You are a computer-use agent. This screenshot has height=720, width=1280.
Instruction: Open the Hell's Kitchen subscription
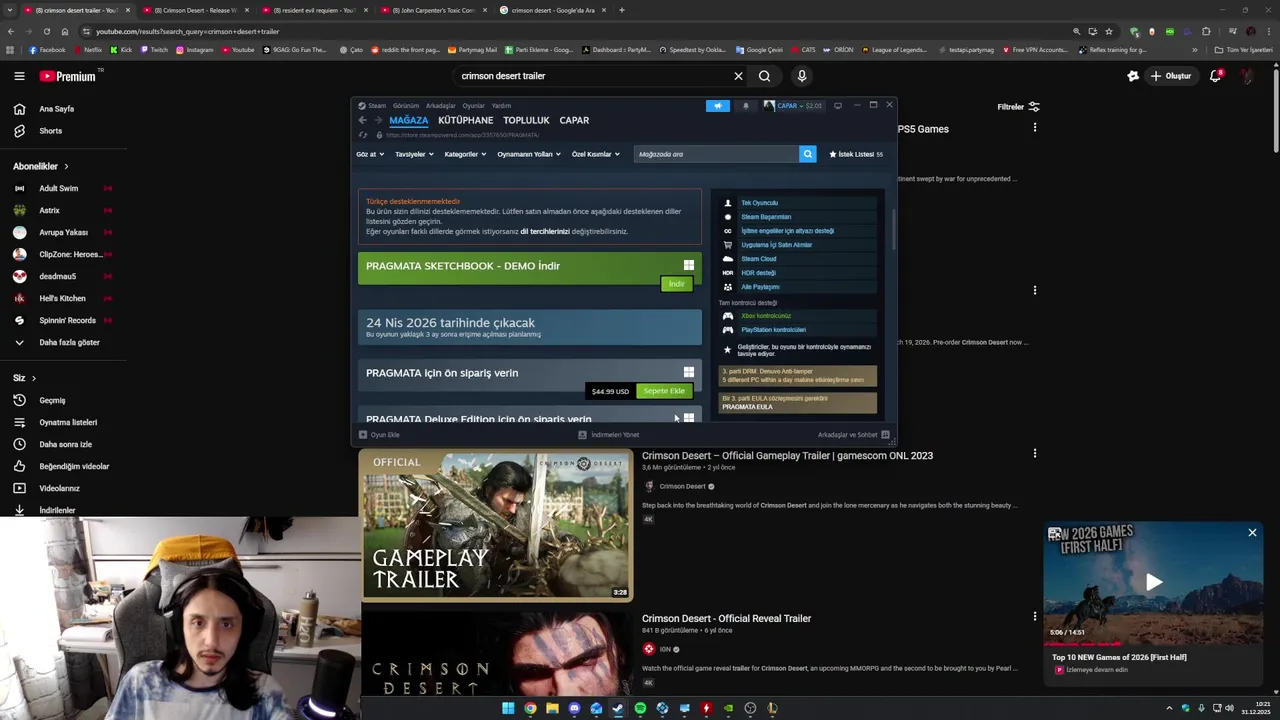tap(63, 298)
